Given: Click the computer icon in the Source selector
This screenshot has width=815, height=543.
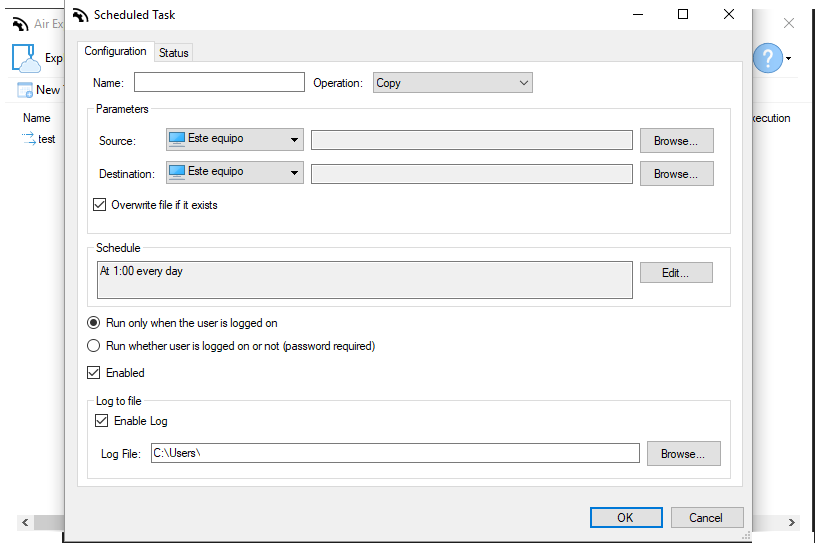Looking at the screenshot, I should pos(177,139).
